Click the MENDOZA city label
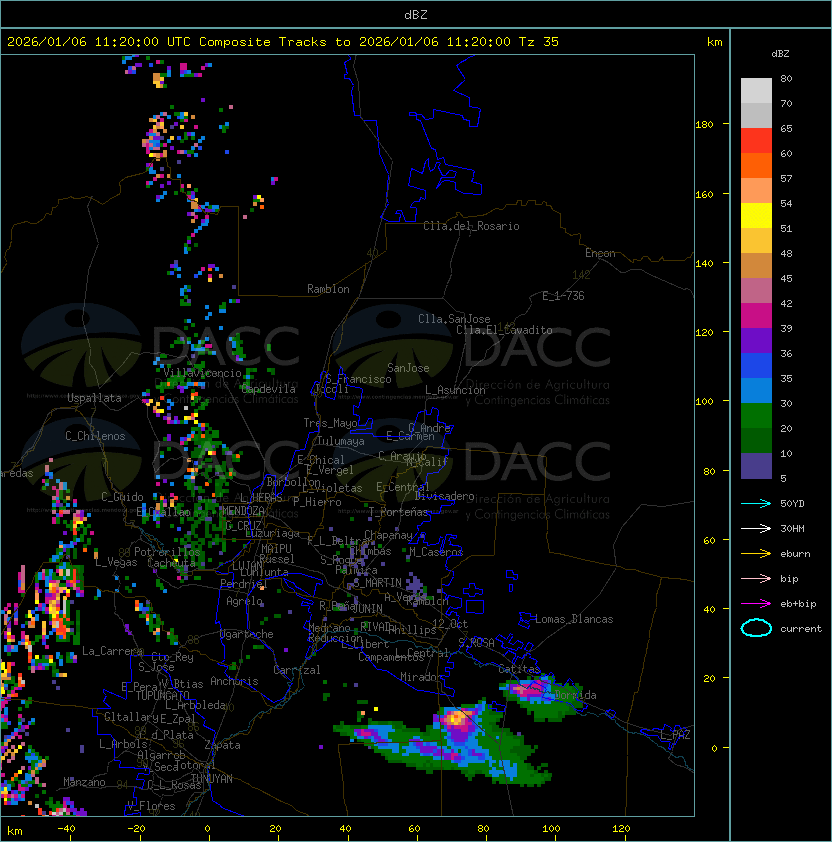The width and height of the screenshot is (832, 842). [x=243, y=510]
